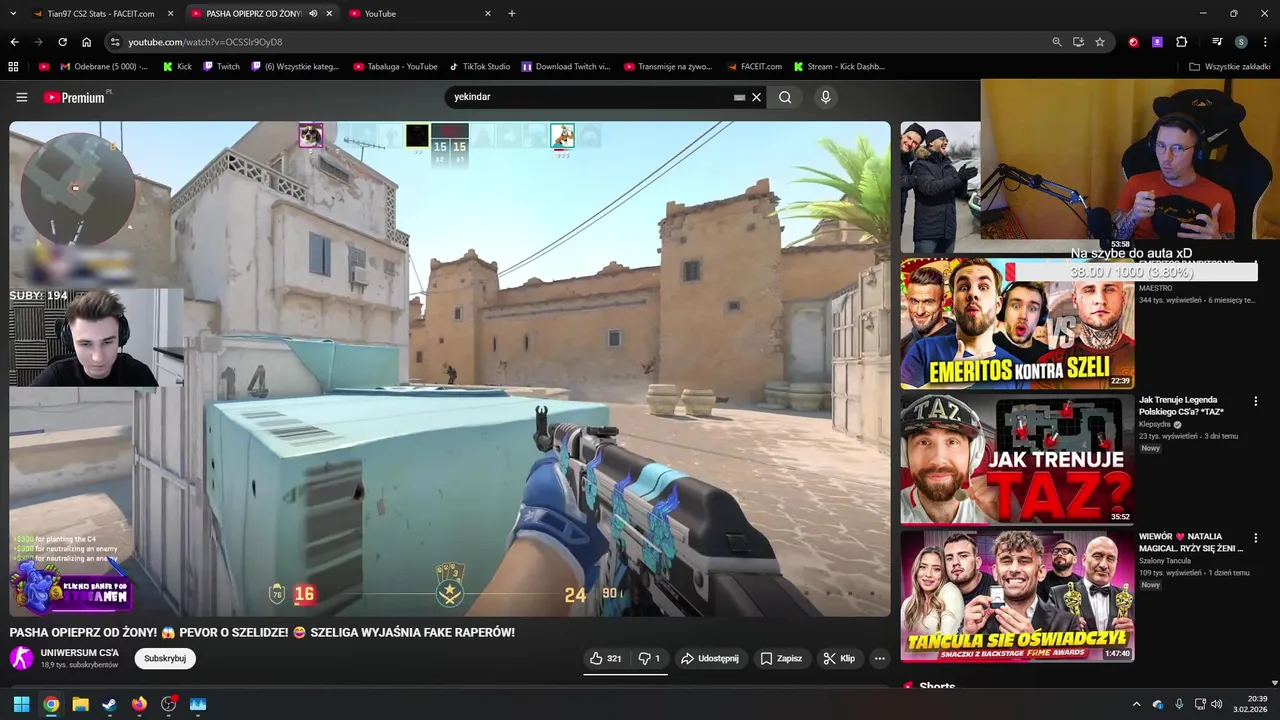The width and height of the screenshot is (1280, 720).
Task: Expand the tab search dropdown arrow
Action: click(13, 14)
